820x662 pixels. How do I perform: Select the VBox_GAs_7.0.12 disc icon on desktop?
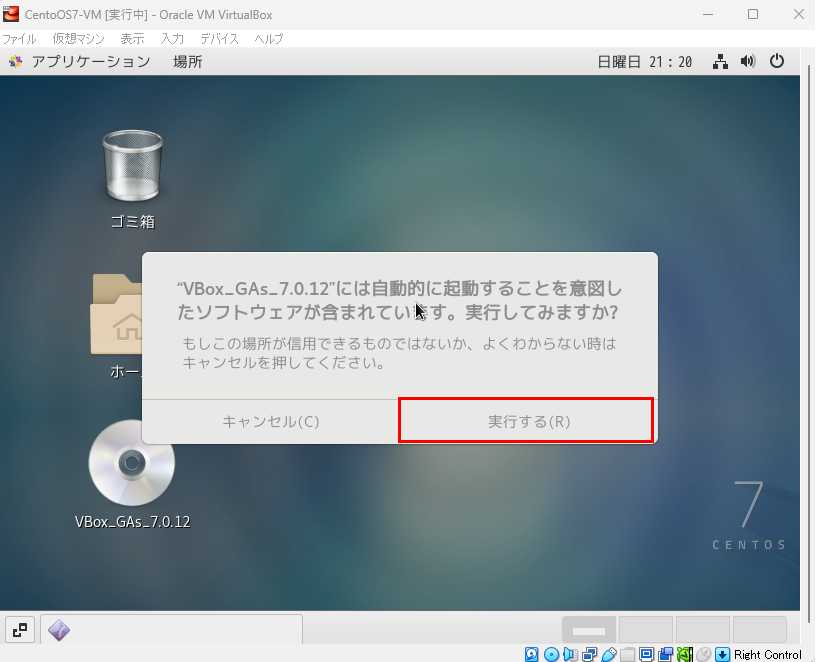[x=131, y=464]
